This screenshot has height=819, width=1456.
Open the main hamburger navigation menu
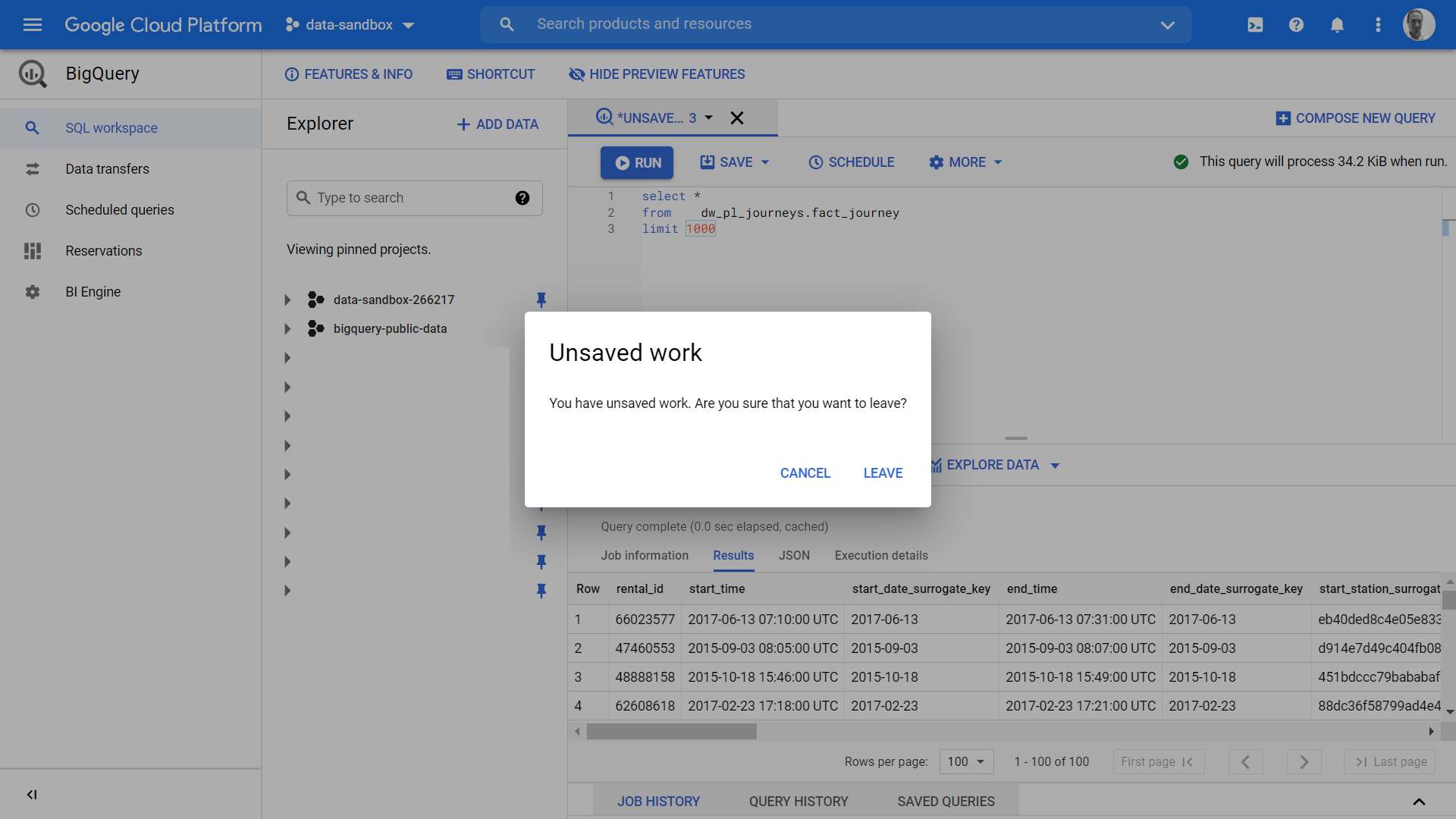pyautogui.click(x=32, y=24)
